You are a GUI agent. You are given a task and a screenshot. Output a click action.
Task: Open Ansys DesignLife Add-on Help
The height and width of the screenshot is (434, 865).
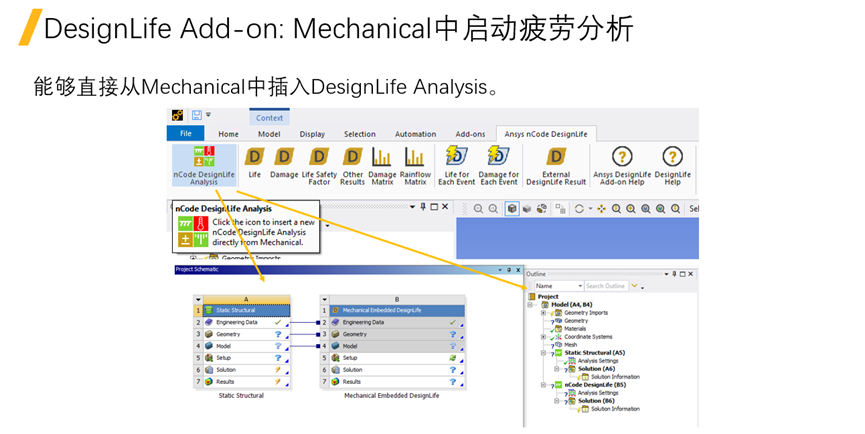click(622, 165)
